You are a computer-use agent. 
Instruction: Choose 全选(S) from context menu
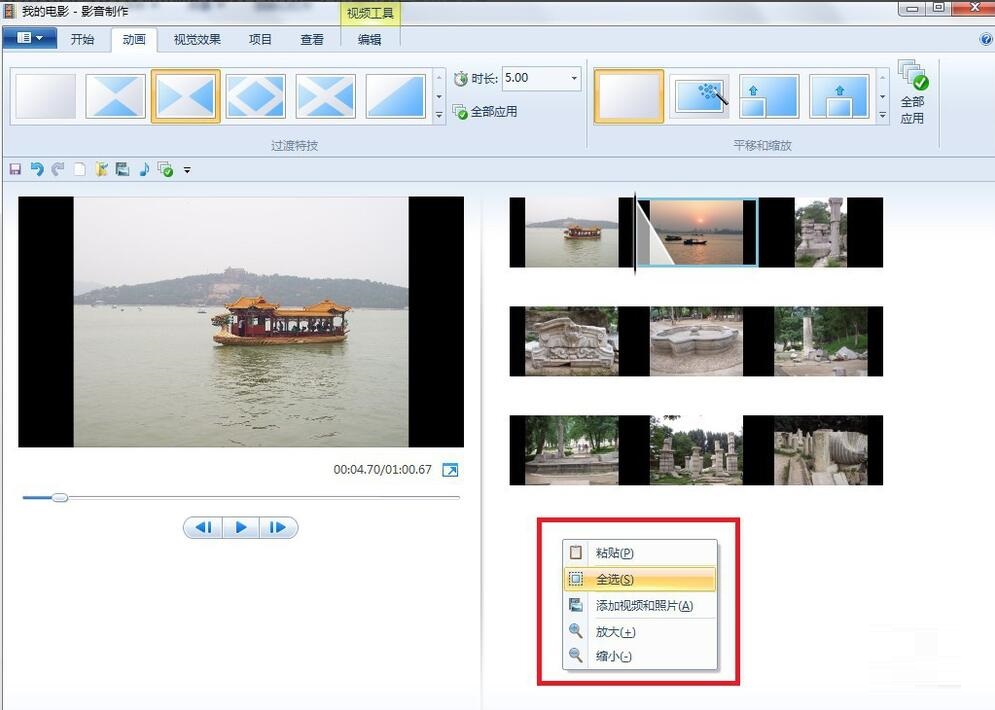pyautogui.click(x=640, y=579)
